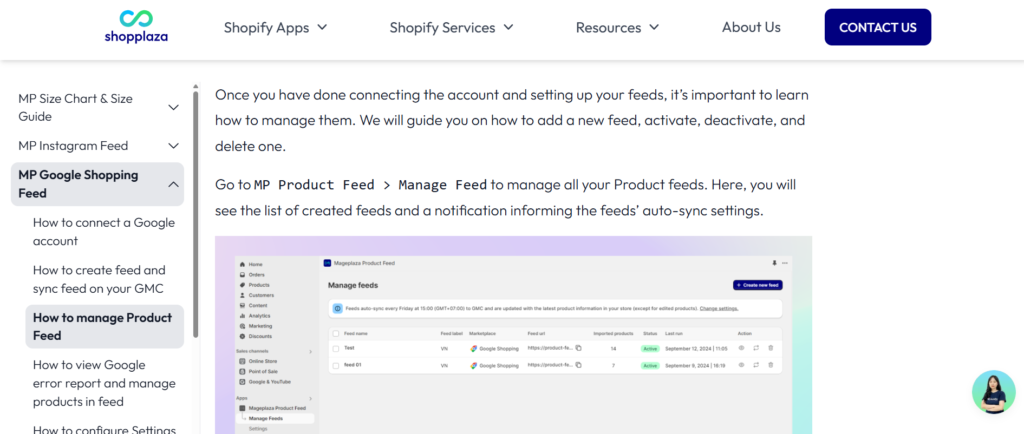Expand Apps chevron in screenshot sidebar
This screenshot has width=1024, height=434.
click(311, 398)
